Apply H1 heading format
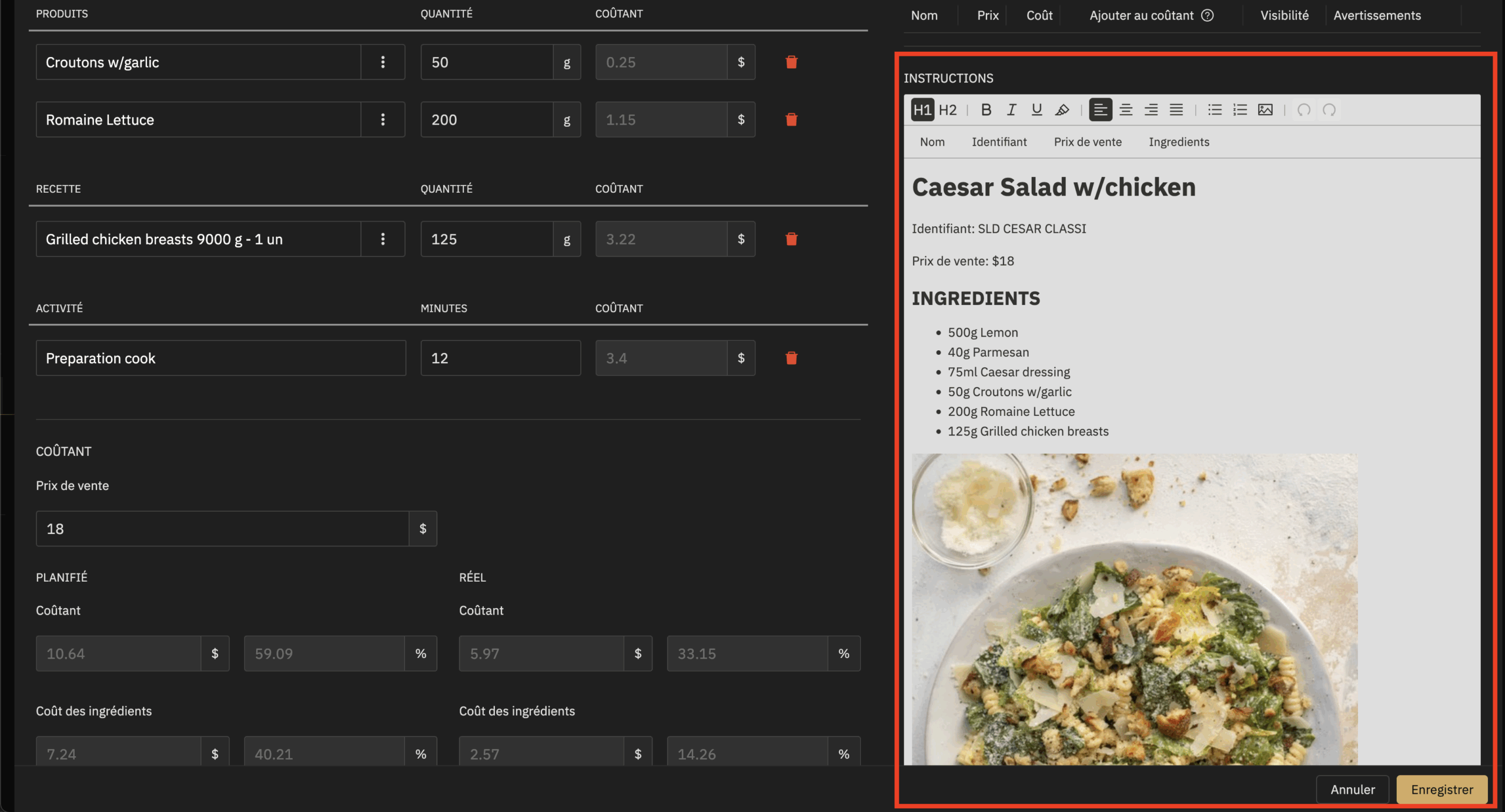Image resolution: width=1505 pixels, height=812 pixels. pyautogui.click(x=922, y=110)
